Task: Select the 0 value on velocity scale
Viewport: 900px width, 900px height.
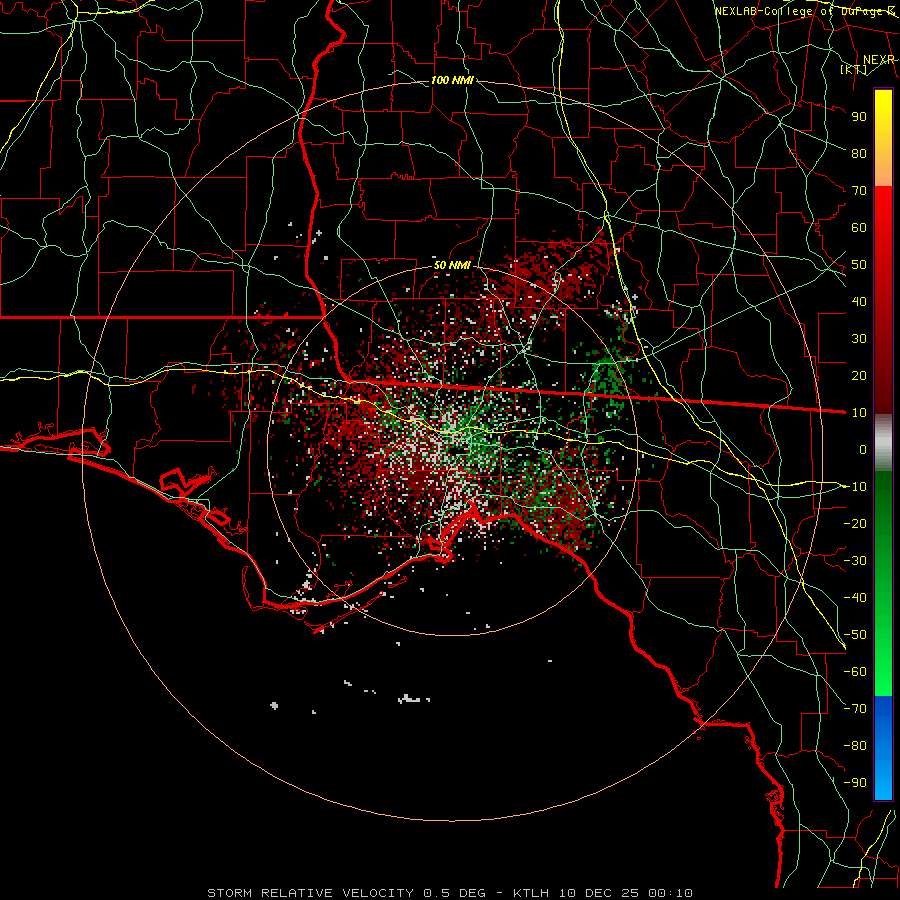Action: [863, 450]
